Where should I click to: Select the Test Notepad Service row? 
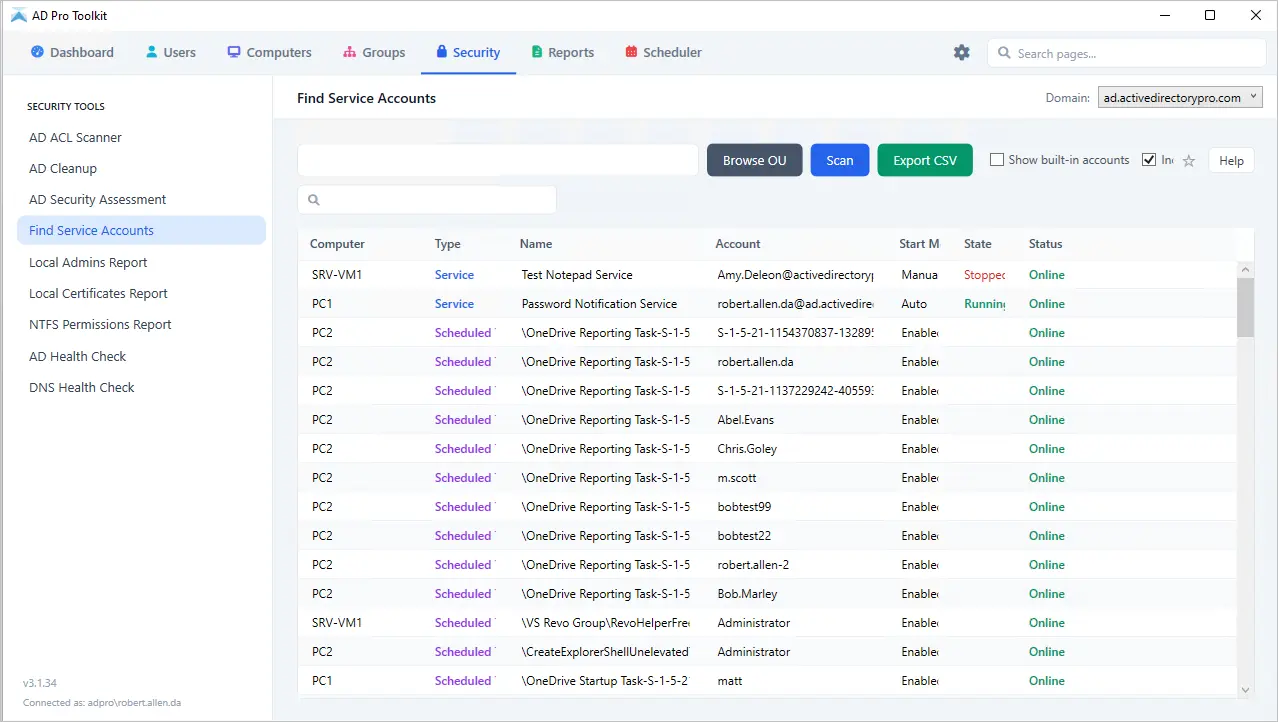[x=768, y=275]
